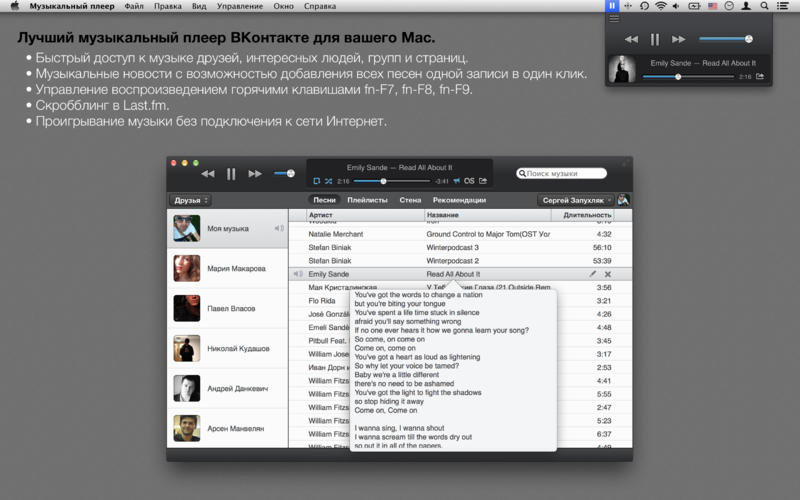Go to next track in mini player
800x500 pixels.
coord(678,39)
